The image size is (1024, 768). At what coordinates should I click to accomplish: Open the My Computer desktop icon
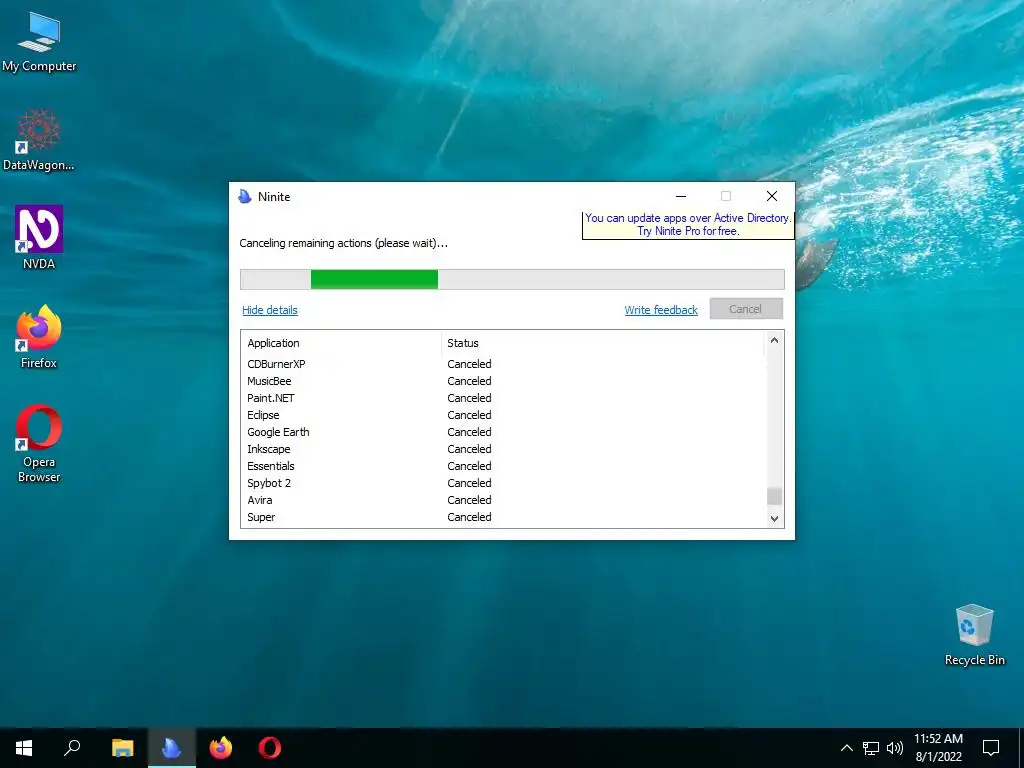click(39, 42)
